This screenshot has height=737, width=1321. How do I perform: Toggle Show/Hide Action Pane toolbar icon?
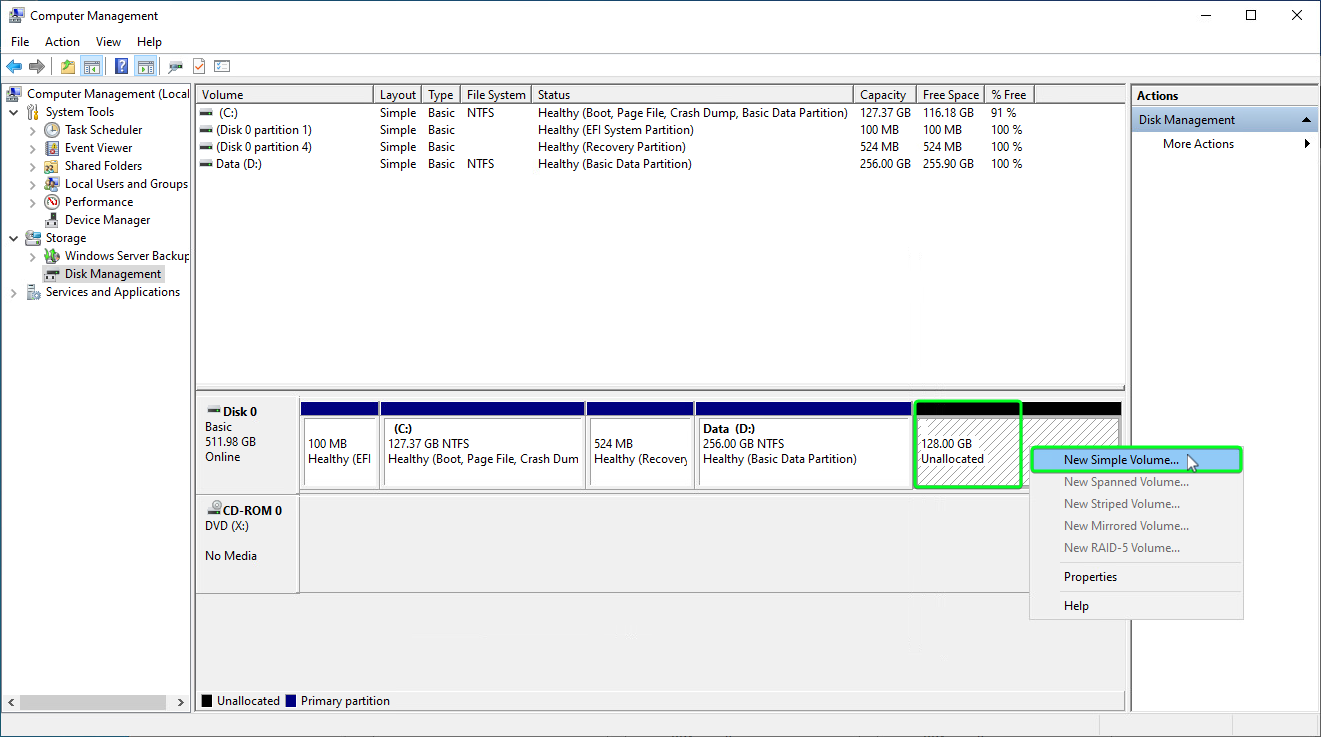145,67
